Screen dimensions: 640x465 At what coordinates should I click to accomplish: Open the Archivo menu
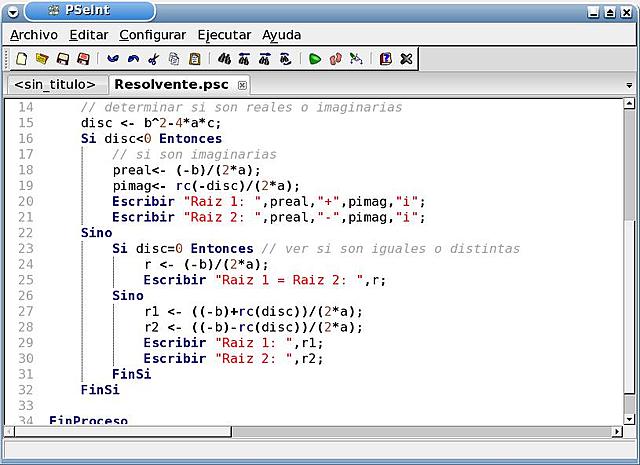tap(34, 35)
